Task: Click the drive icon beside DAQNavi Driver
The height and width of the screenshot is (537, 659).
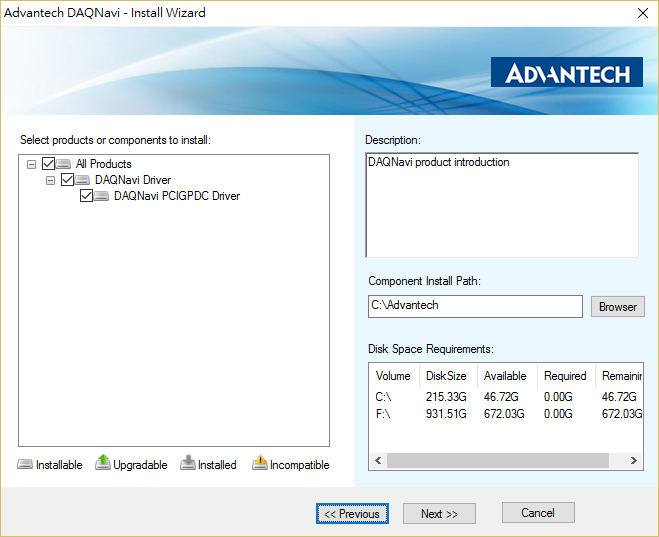Action: pyautogui.click(x=82, y=180)
